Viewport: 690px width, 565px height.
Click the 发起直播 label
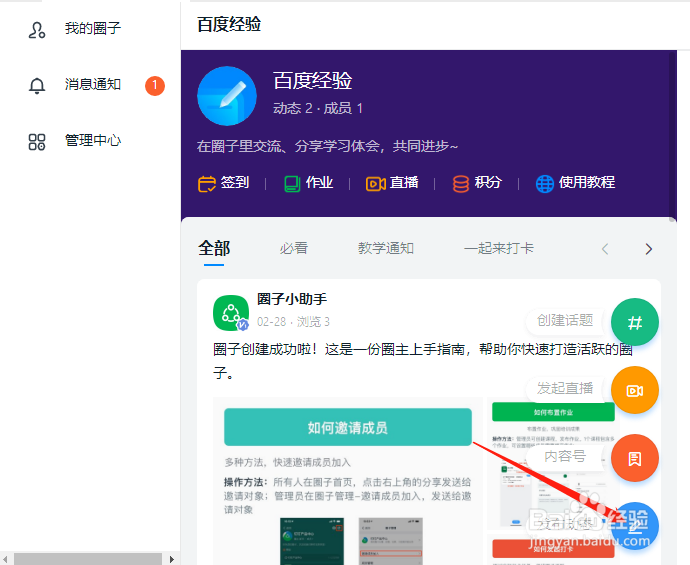click(x=565, y=389)
